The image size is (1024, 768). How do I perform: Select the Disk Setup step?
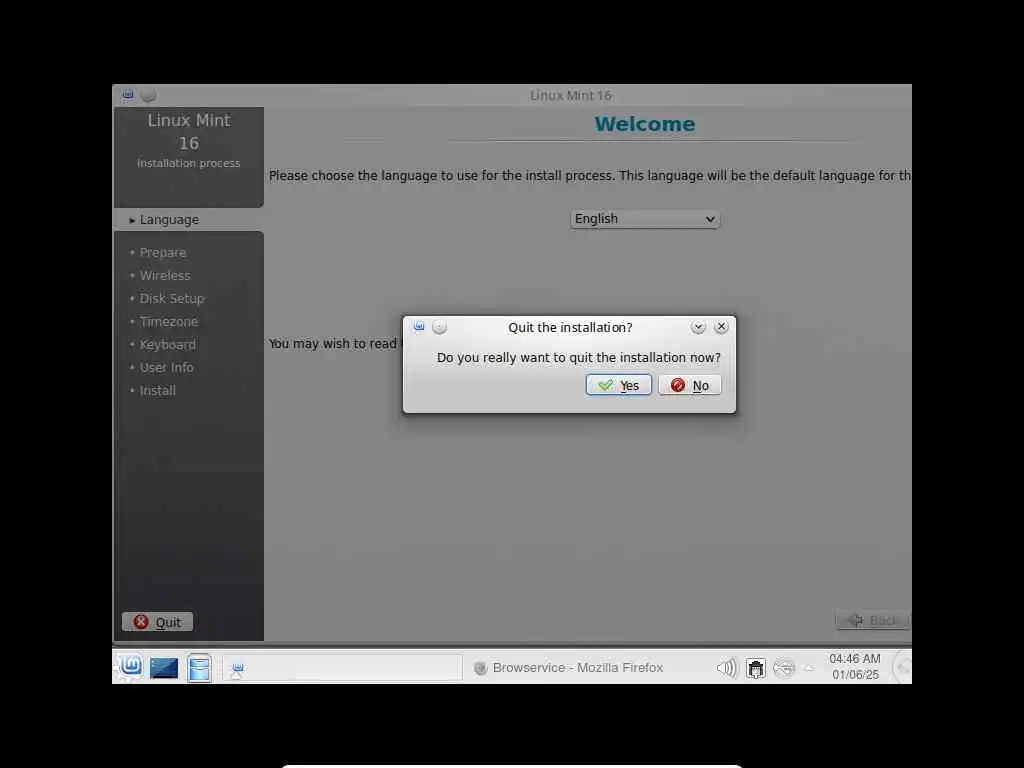click(x=171, y=298)
